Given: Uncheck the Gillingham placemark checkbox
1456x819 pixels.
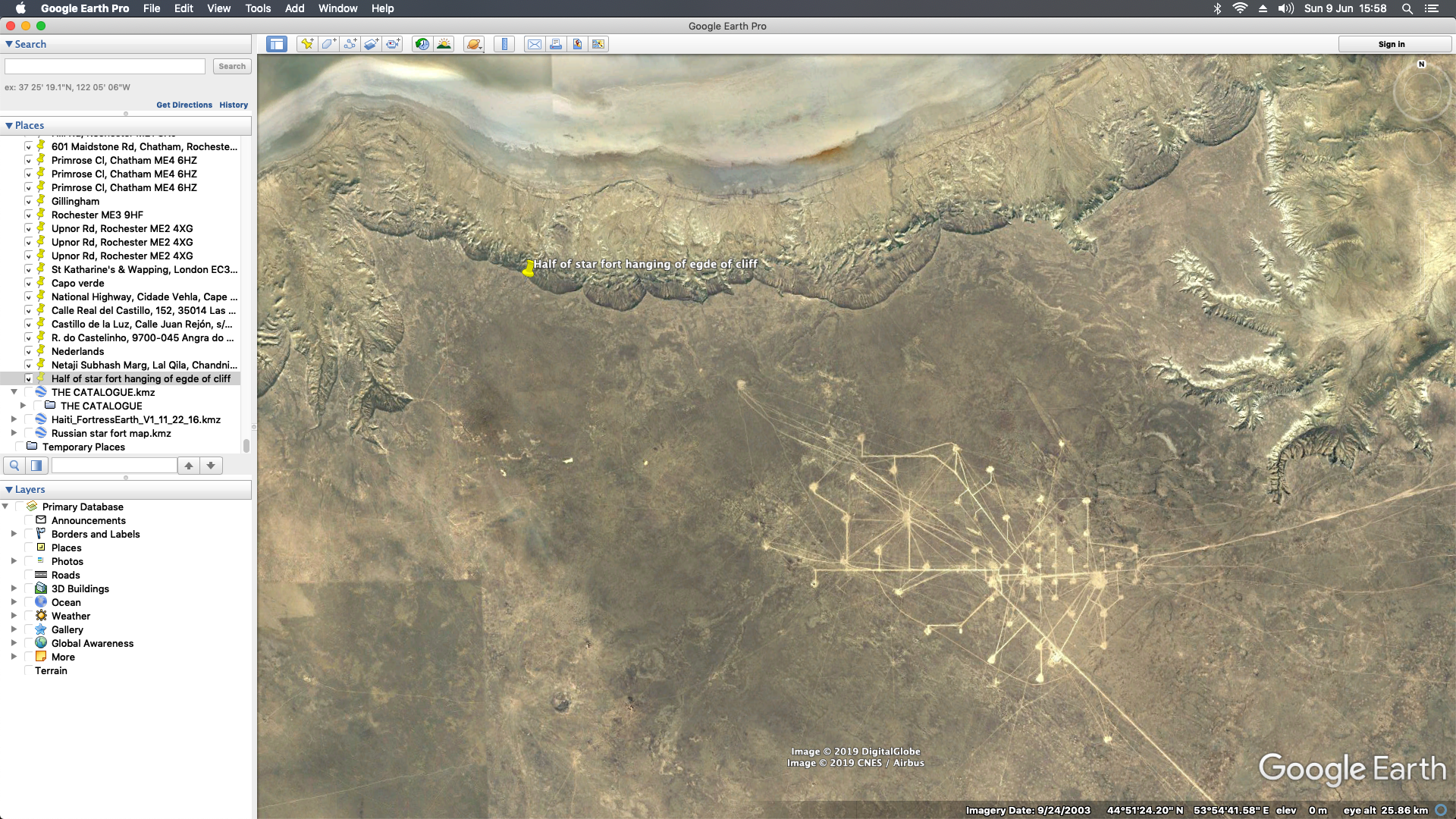Looking at the screenshot, I should pyautogui.click(x=30, y=201).
